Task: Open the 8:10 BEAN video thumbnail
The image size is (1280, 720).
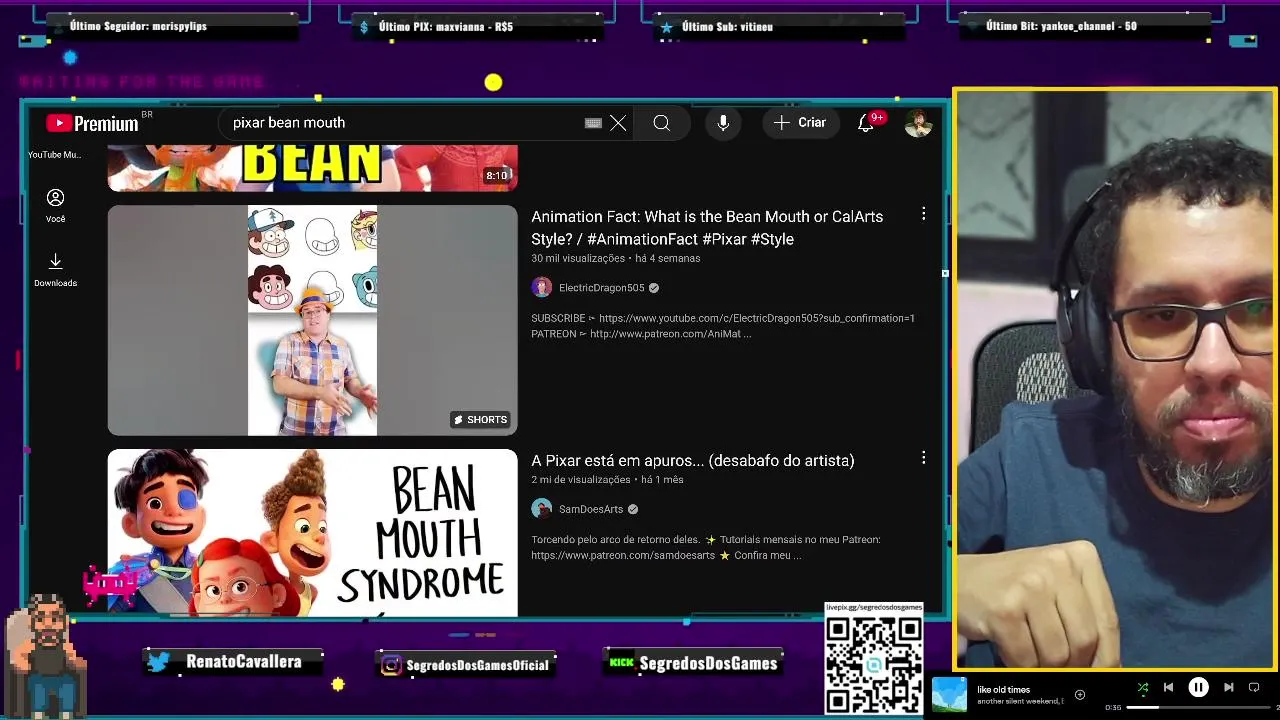Action: point(312,167)
